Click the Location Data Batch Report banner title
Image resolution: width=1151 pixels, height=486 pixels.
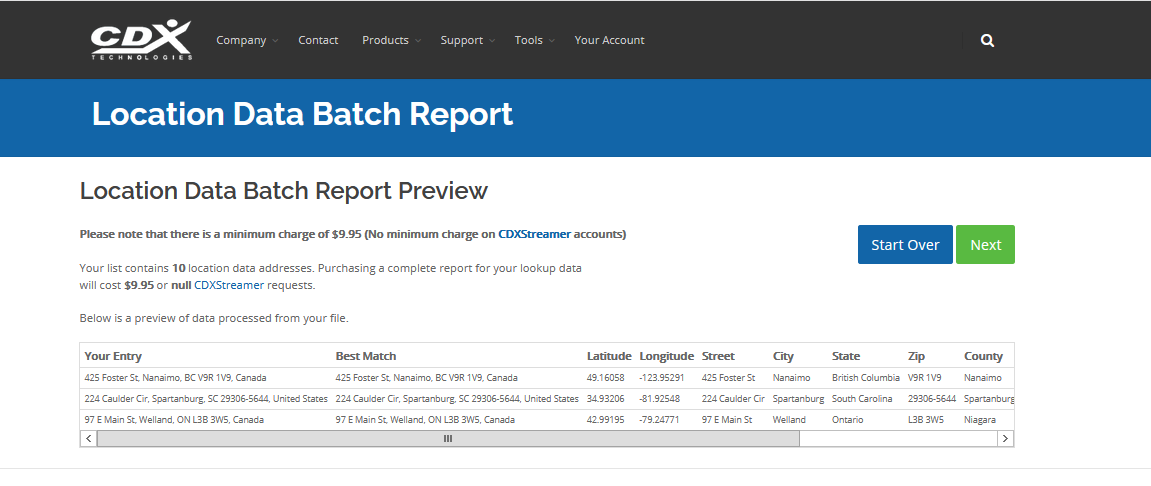pos(302,115)
